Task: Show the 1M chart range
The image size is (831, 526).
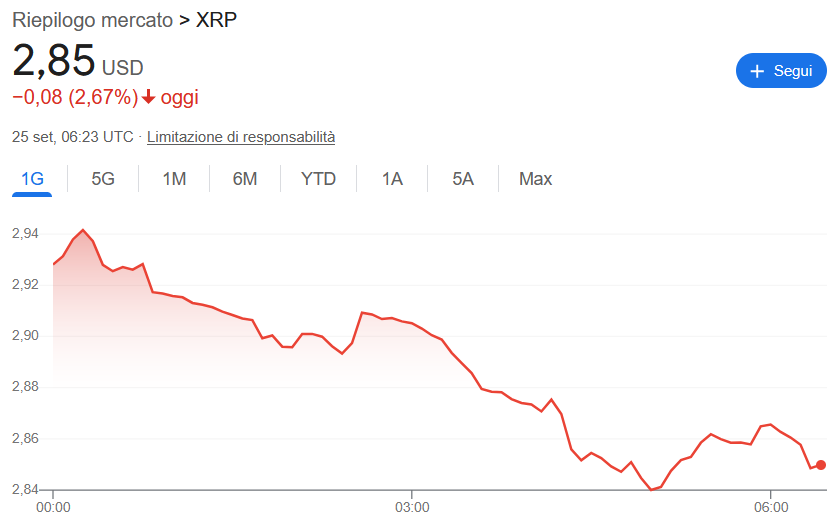Action: click(x=174, y=179)
